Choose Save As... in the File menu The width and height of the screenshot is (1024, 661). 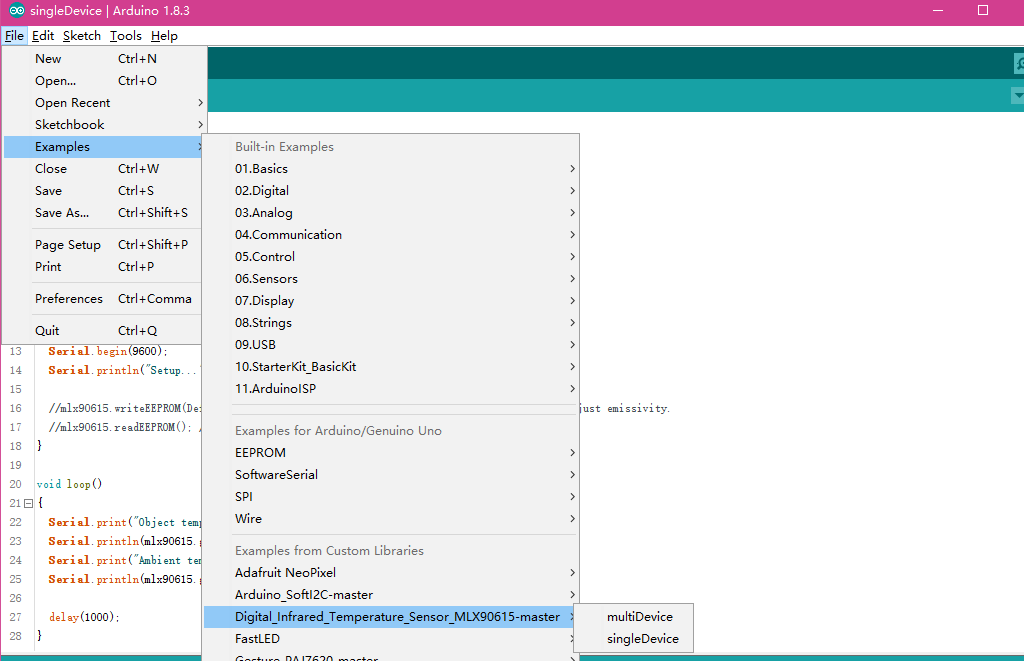click(103, 213)
